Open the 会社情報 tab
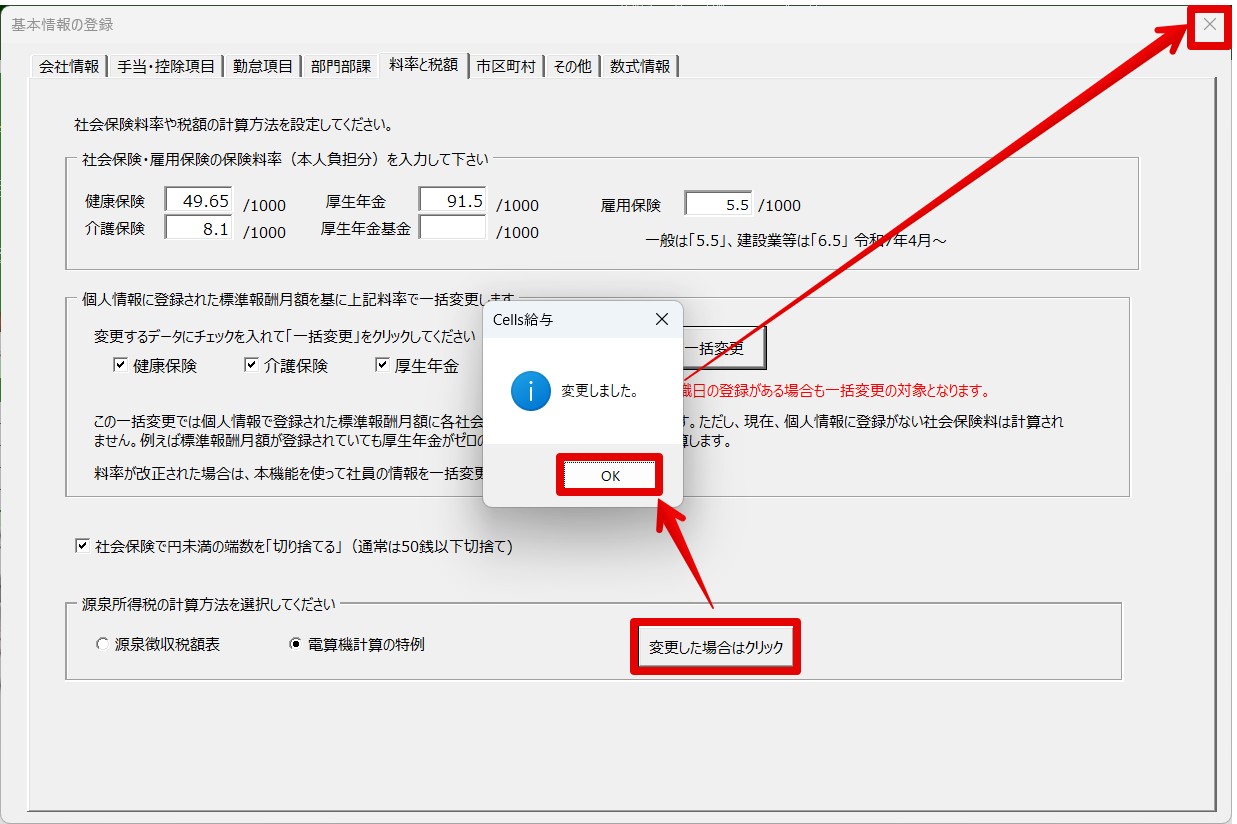This screenshot has width=1237, height=824. 69,67
